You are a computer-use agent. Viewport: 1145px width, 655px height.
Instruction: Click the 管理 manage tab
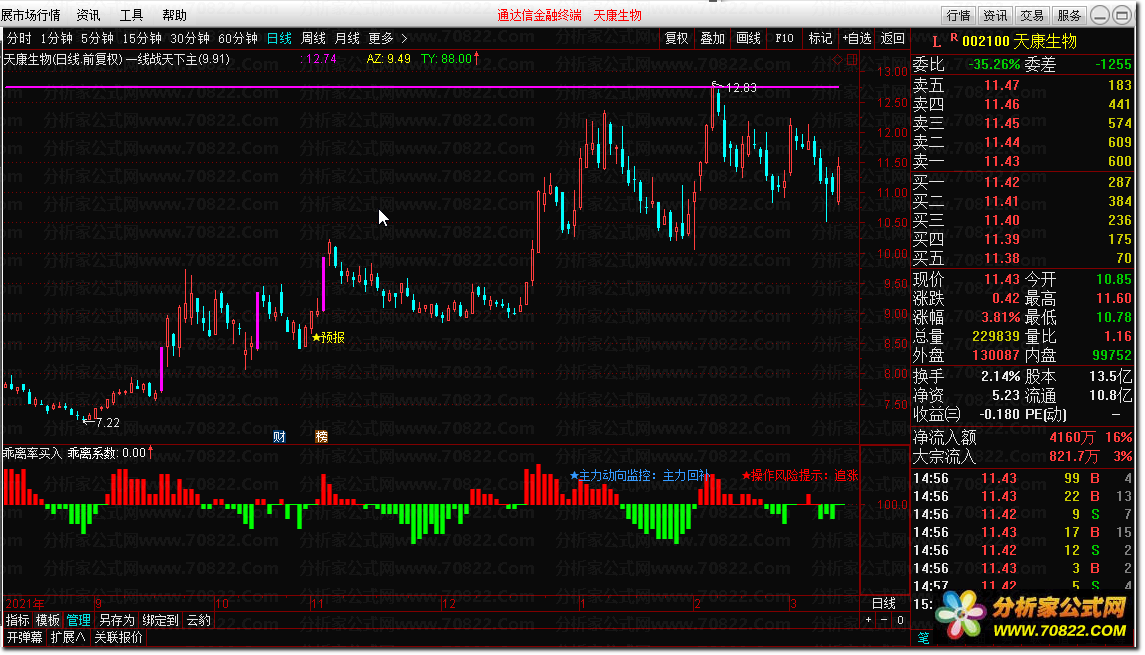click(x=79, y=621)
